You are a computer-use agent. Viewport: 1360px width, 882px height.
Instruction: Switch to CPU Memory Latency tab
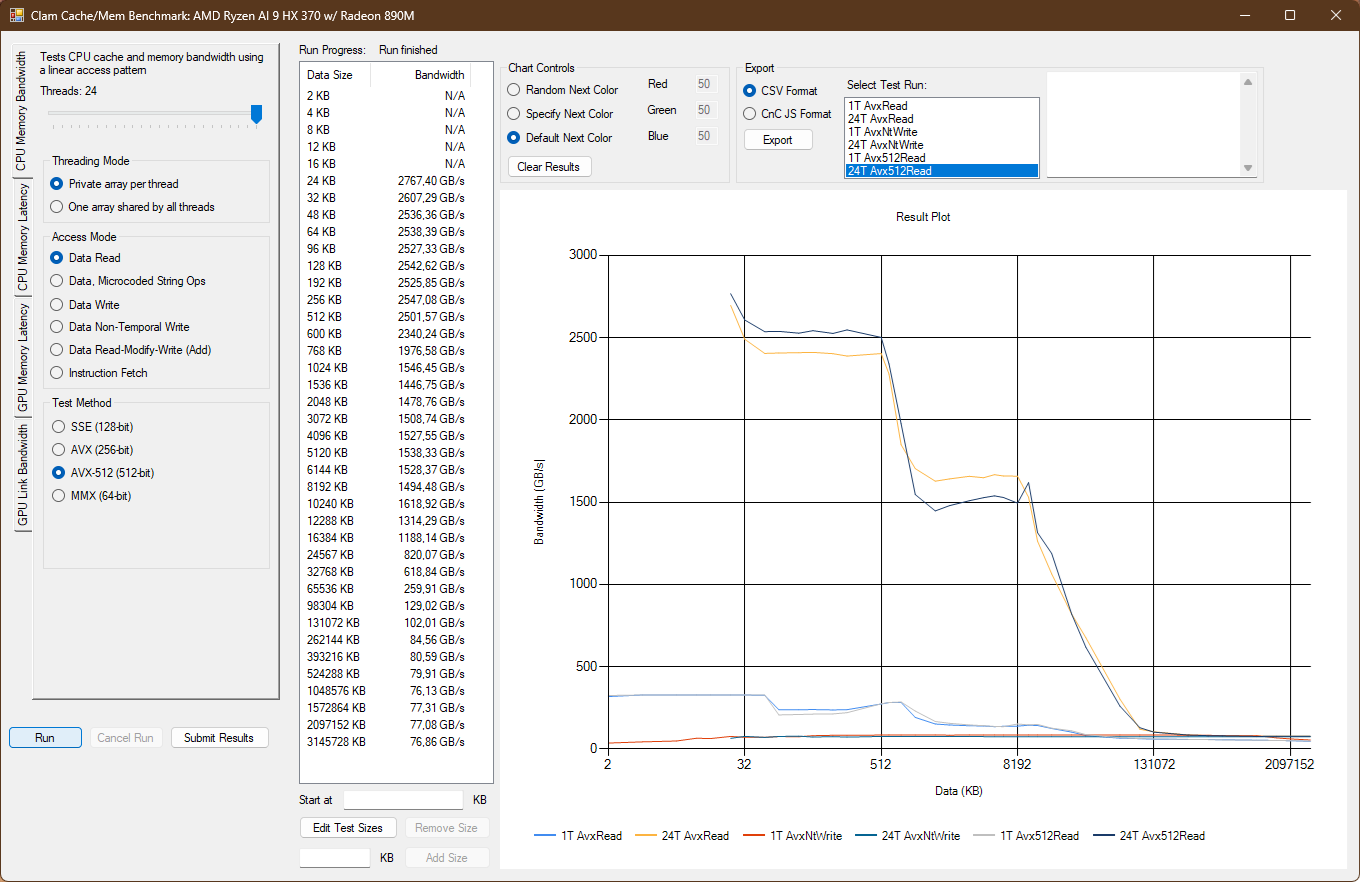tap(22, 238)
